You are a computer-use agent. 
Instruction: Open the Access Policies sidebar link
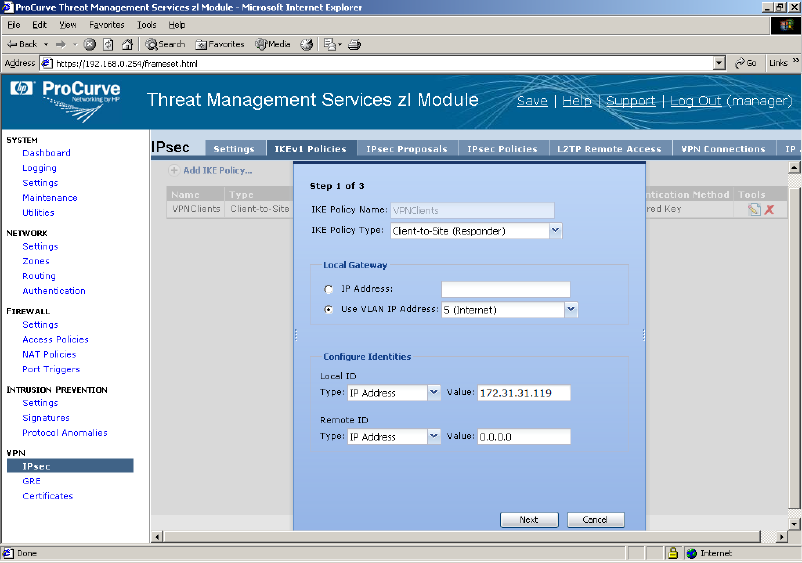tap(55, 340)
